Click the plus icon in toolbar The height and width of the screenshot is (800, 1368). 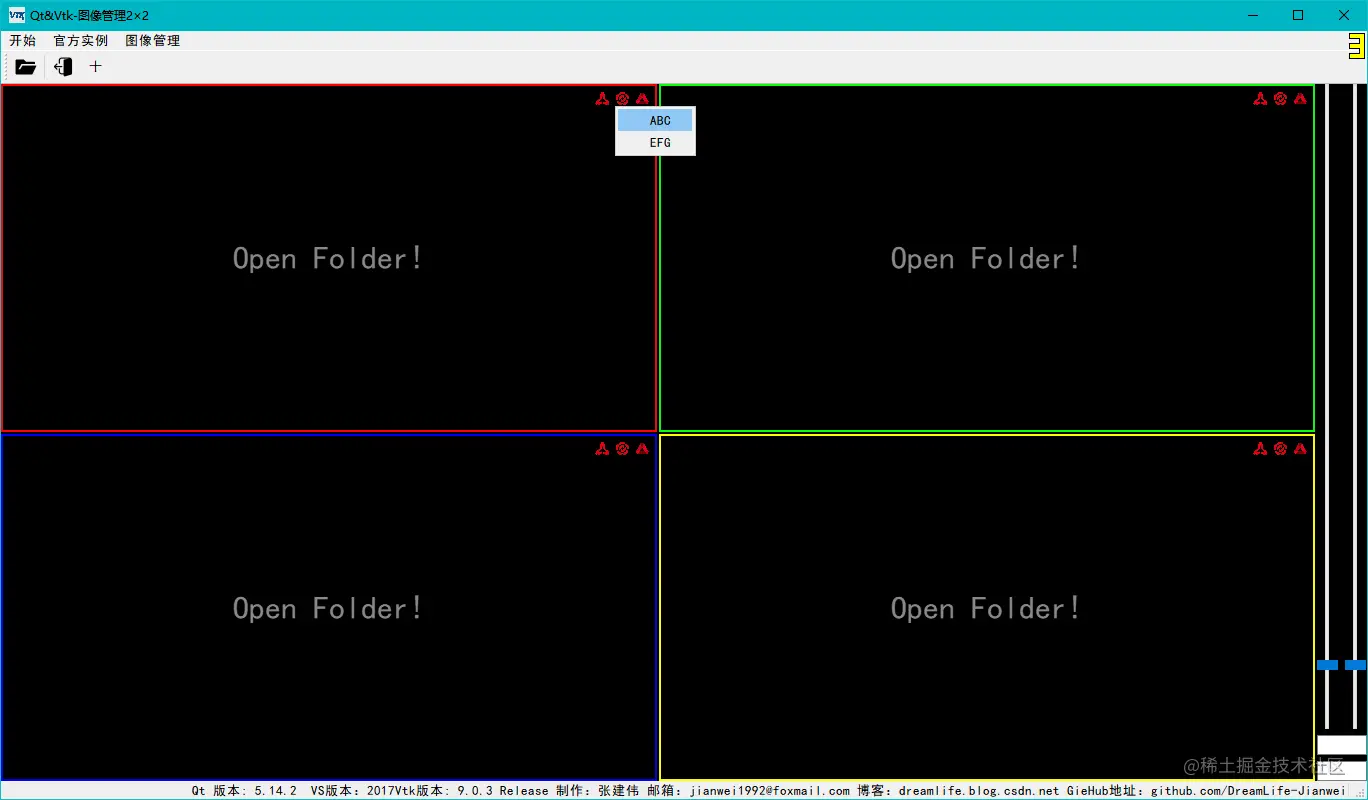pos(96,67)
